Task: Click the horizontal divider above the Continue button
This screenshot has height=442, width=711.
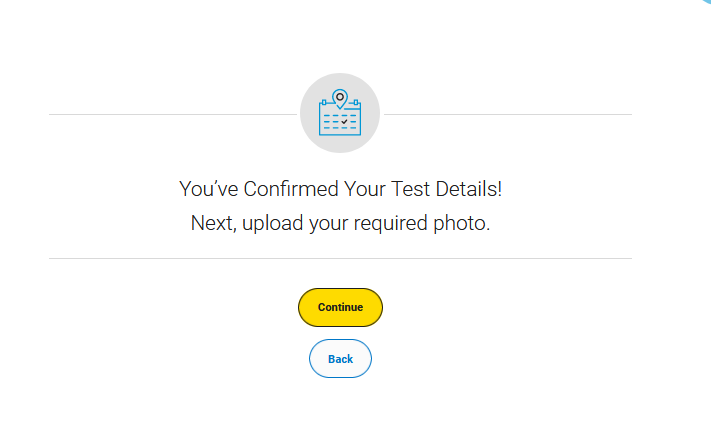Action: 340,258
